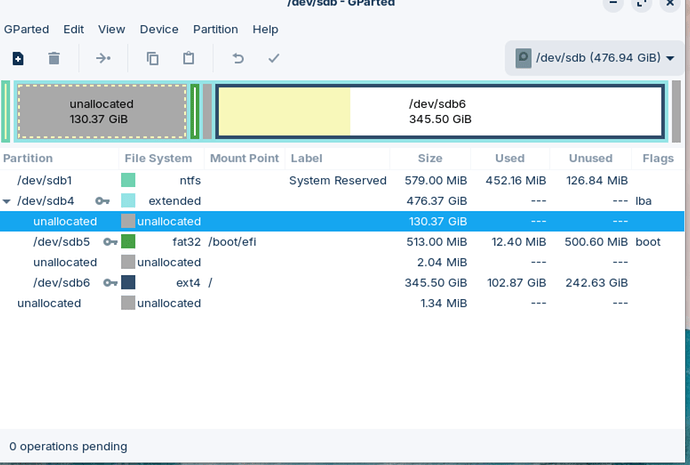
Task: Sort by the Size column header
Action: (x=429, y=158)
